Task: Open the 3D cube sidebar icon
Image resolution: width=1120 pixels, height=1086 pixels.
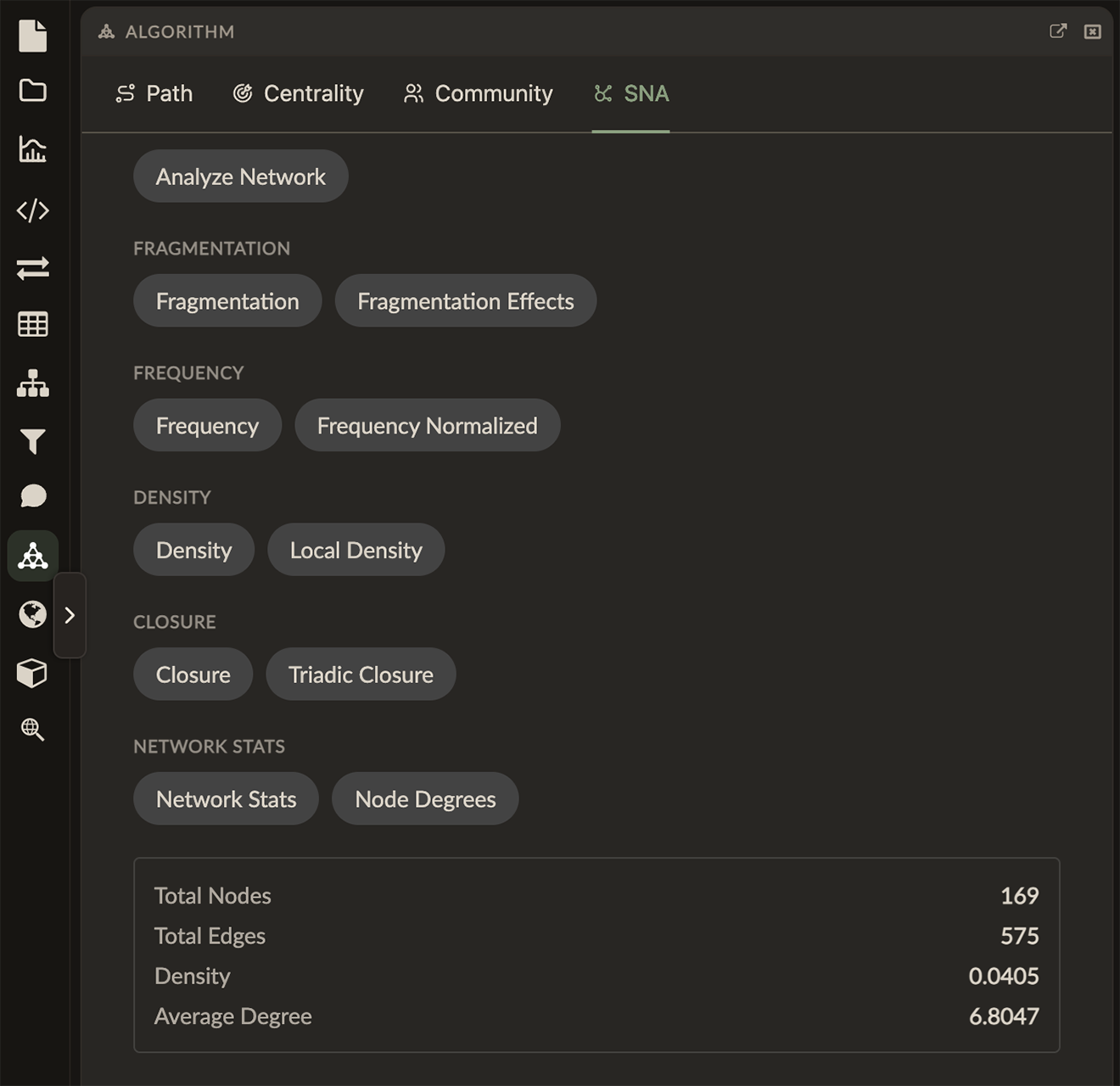Action: tap(32, 673)
